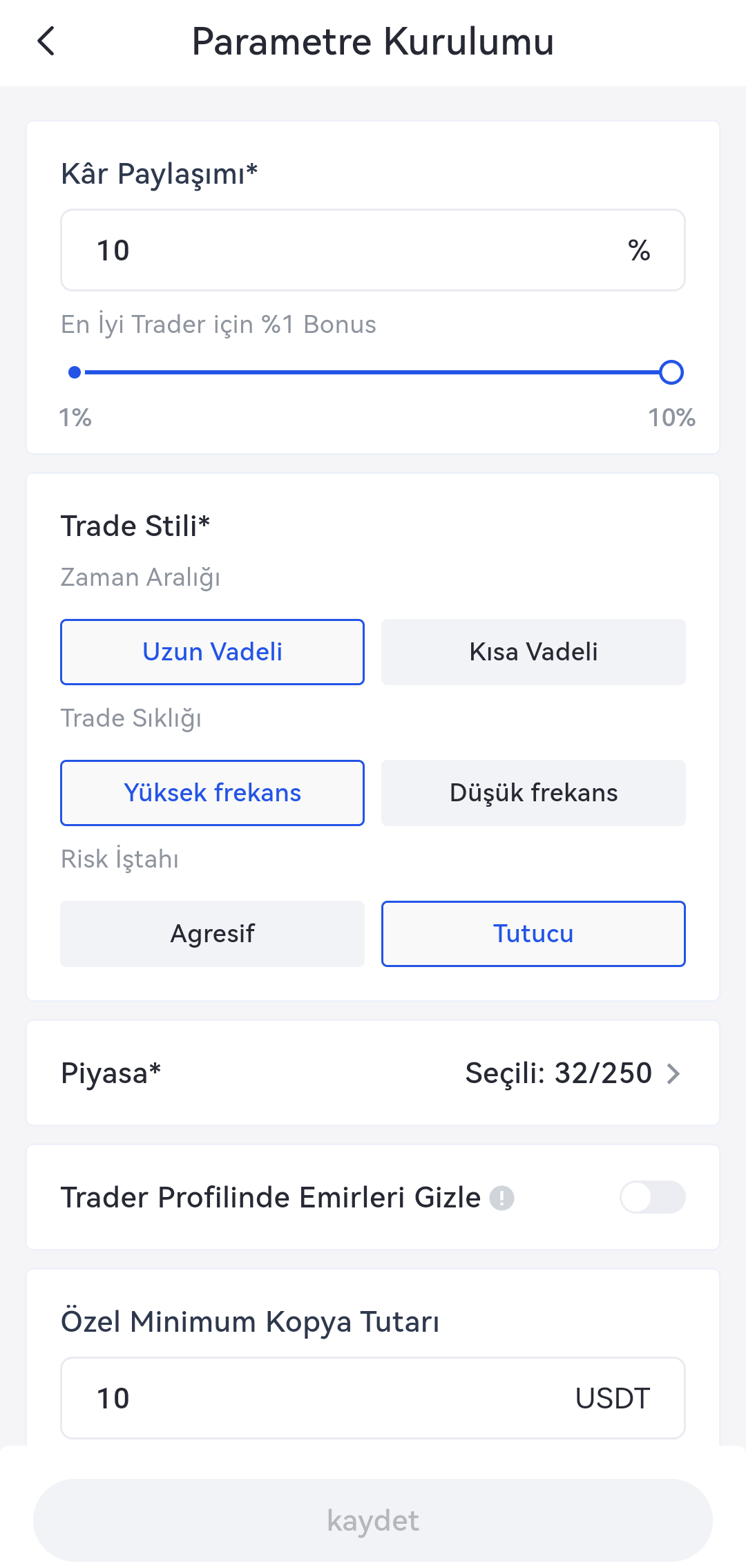This screenshot has height=1568, width=746.
Task: Tap the USDT currency suffix
Action: 613,1398
